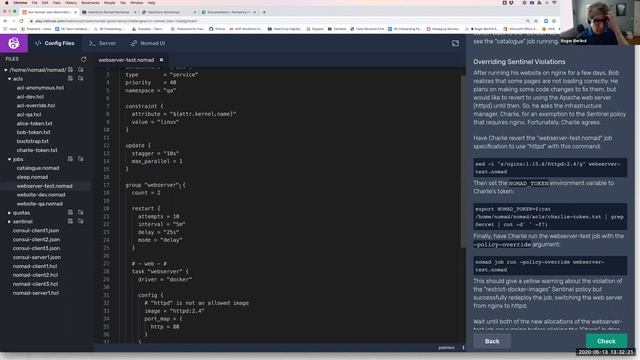Click the nomad job run -policy-override block

click(550, 266)
